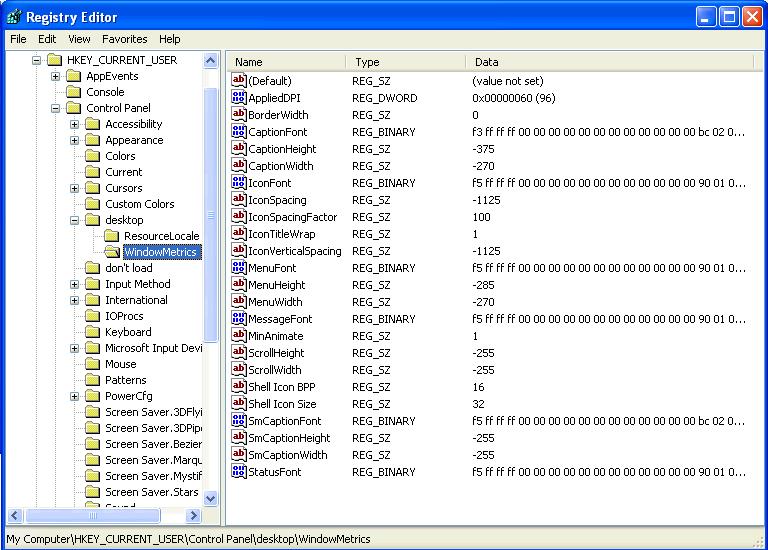Viewport: 768px width, 550px height.
Task: Select the Custom Colors key
Action: pos(140,204)
